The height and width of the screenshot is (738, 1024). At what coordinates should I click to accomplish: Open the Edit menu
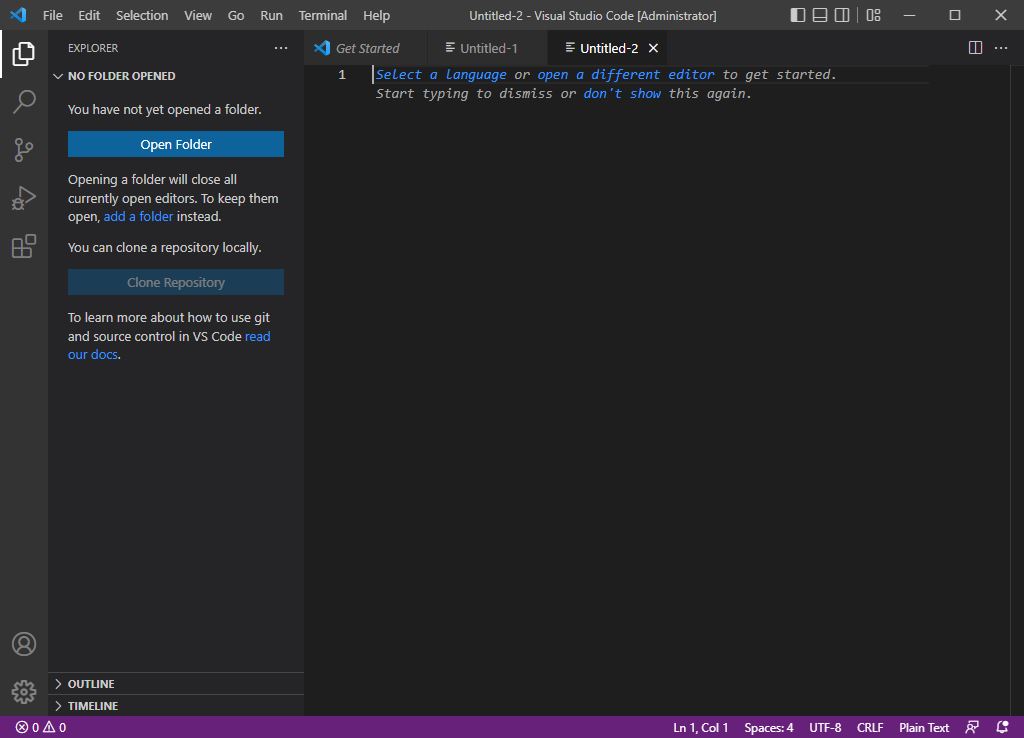(89, 15)
